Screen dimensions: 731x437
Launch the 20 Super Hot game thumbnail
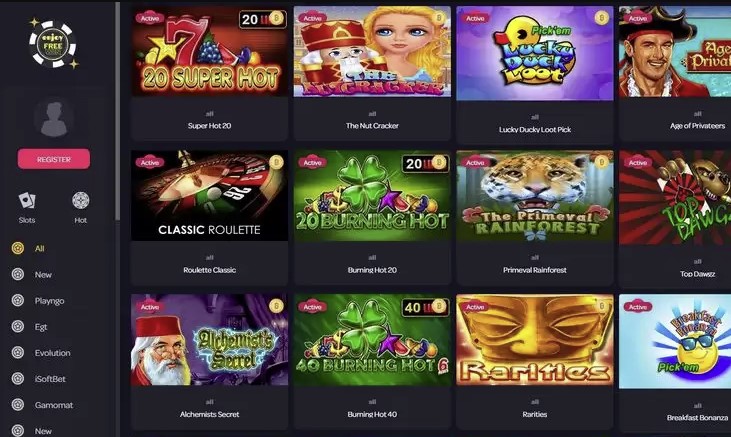point(209,51)
